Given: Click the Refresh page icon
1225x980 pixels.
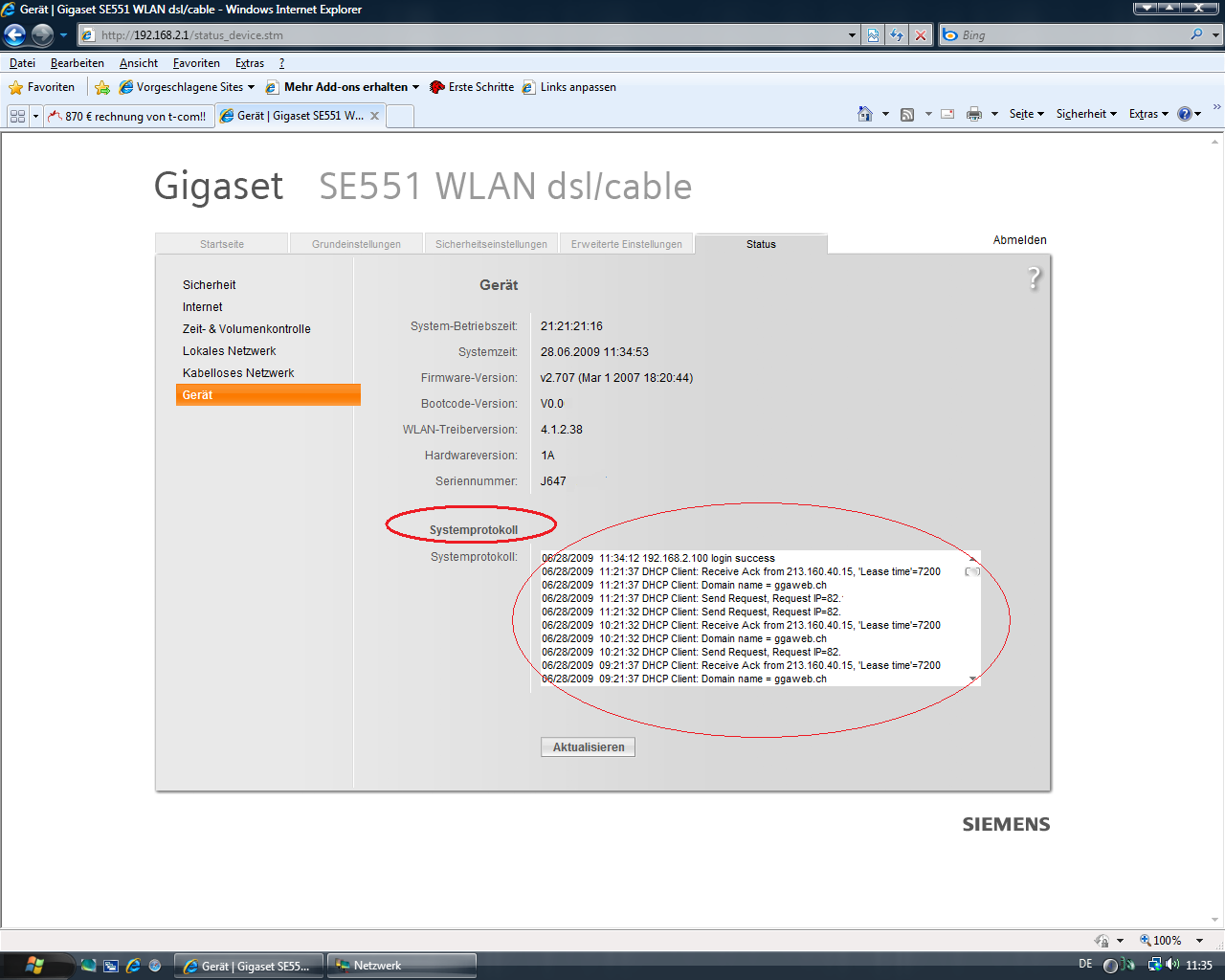Looking at the screenshot, I should [897, 35].
